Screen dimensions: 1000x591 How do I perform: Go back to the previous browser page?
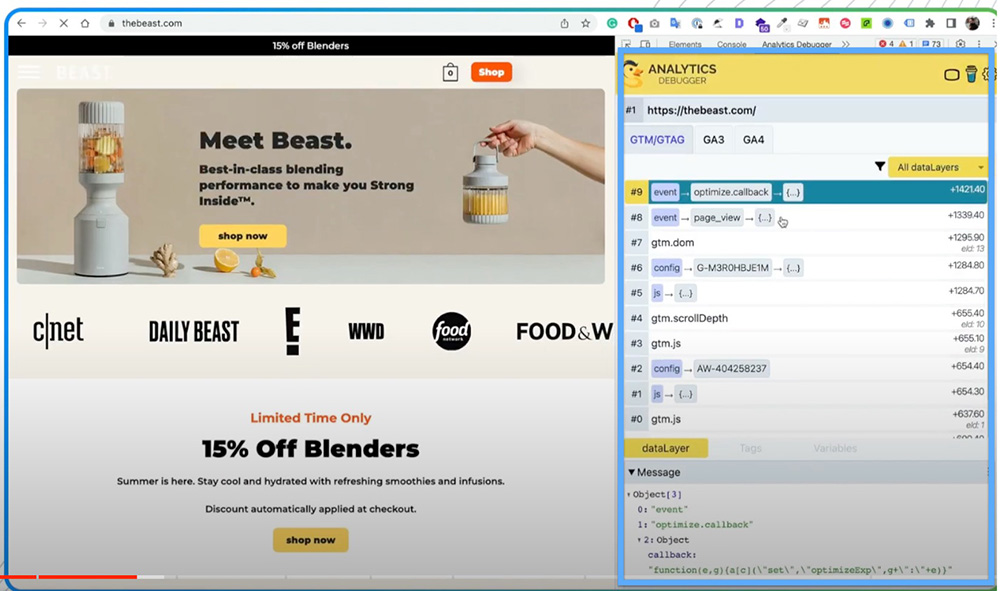[x=22, y=23]
